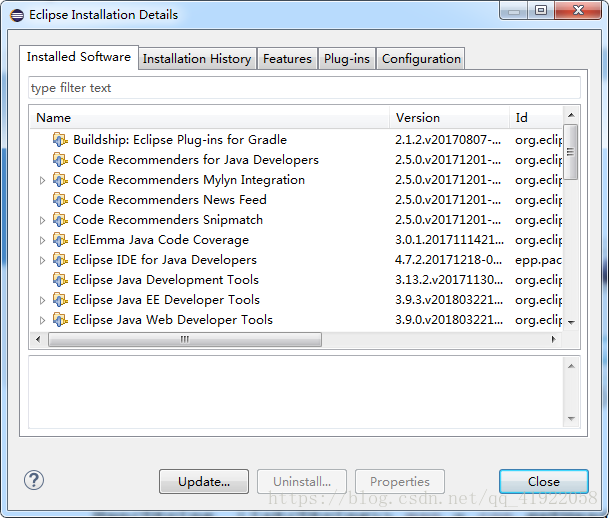Click the Eclipse logo in title bar
Viewport: 609px width, 518px height.
click(x=17, y=16)
